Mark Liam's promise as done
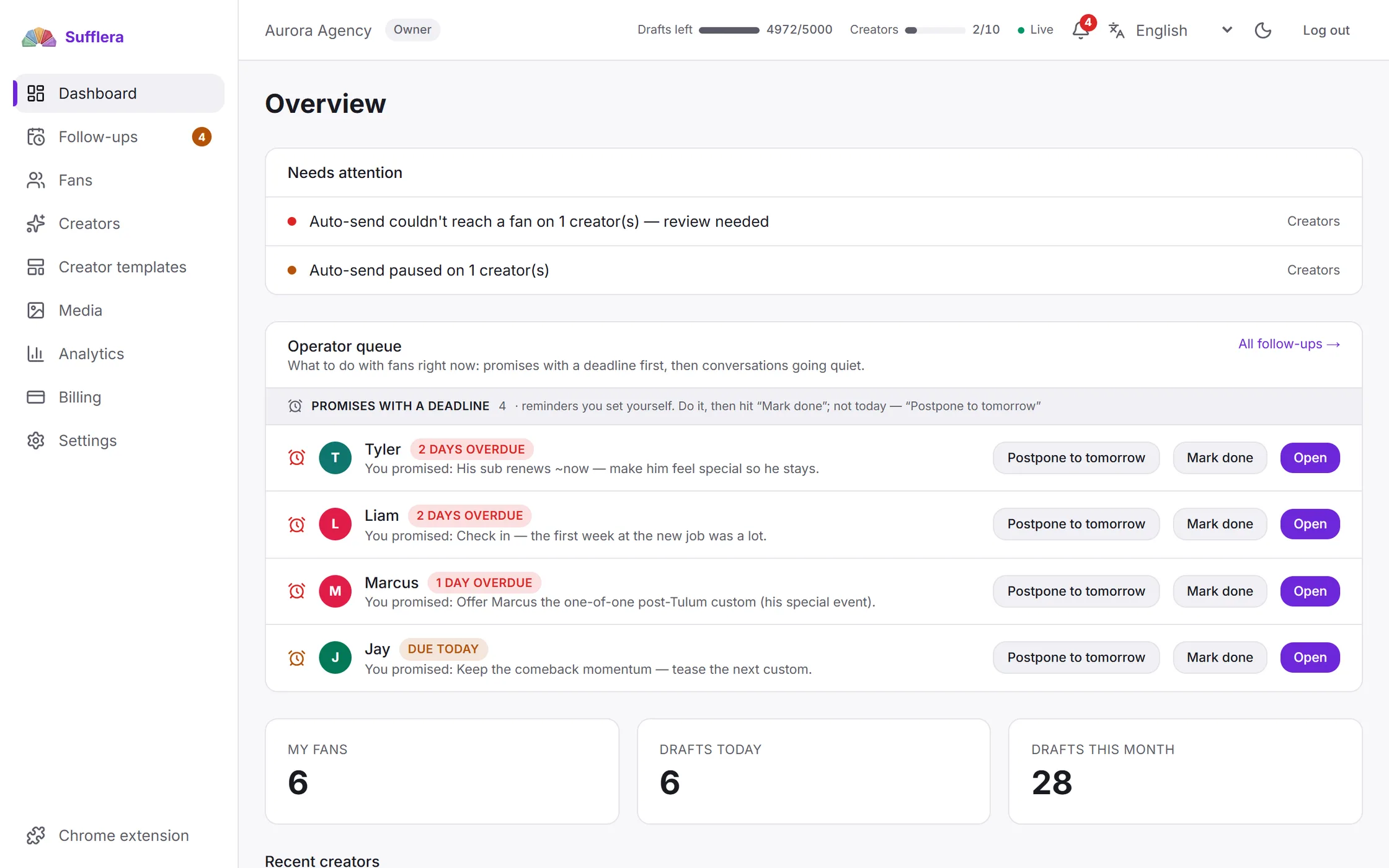1389x868 pixels. point(1220,524)
